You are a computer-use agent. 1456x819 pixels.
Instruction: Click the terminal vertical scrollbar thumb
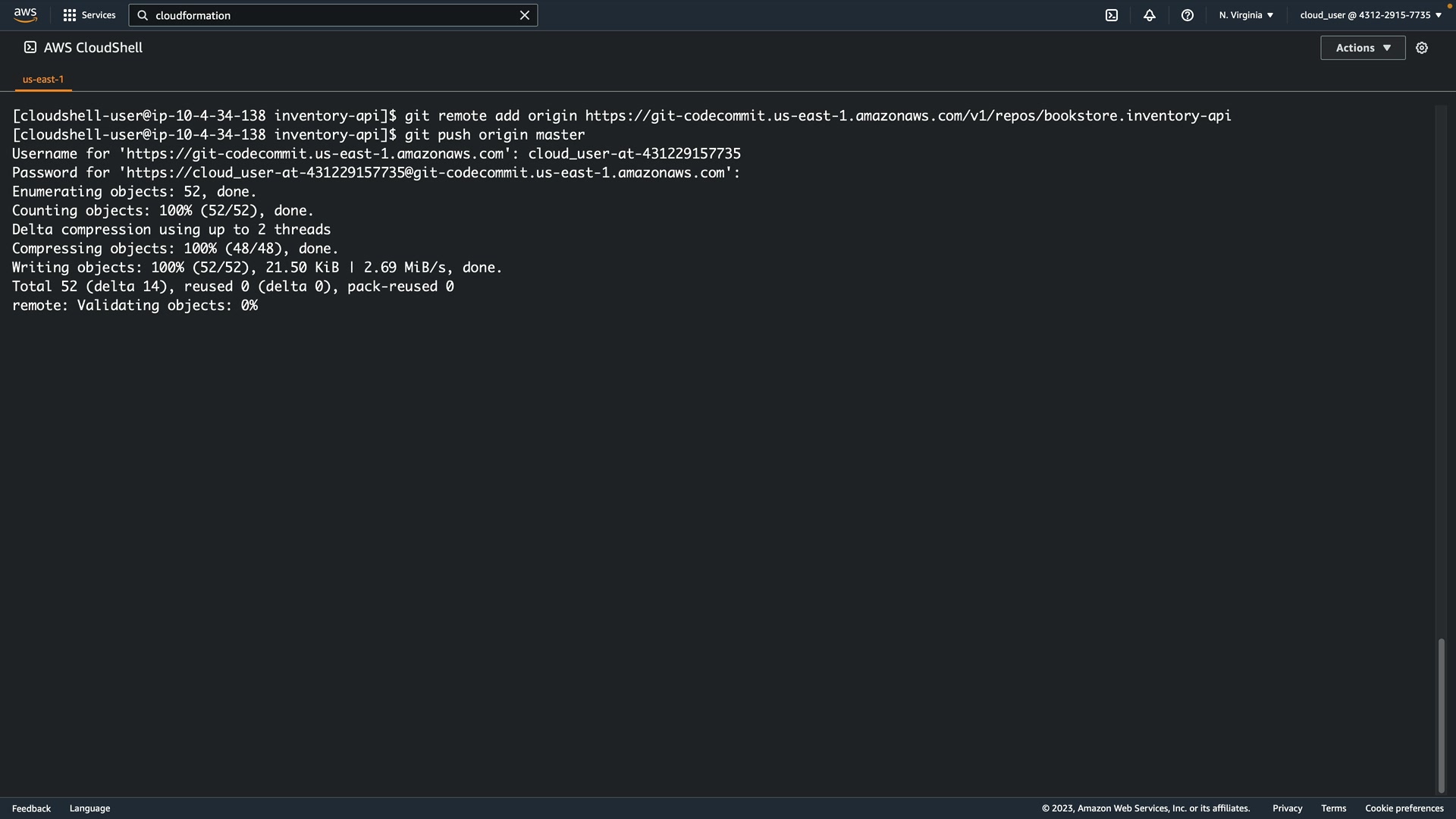1441,715
